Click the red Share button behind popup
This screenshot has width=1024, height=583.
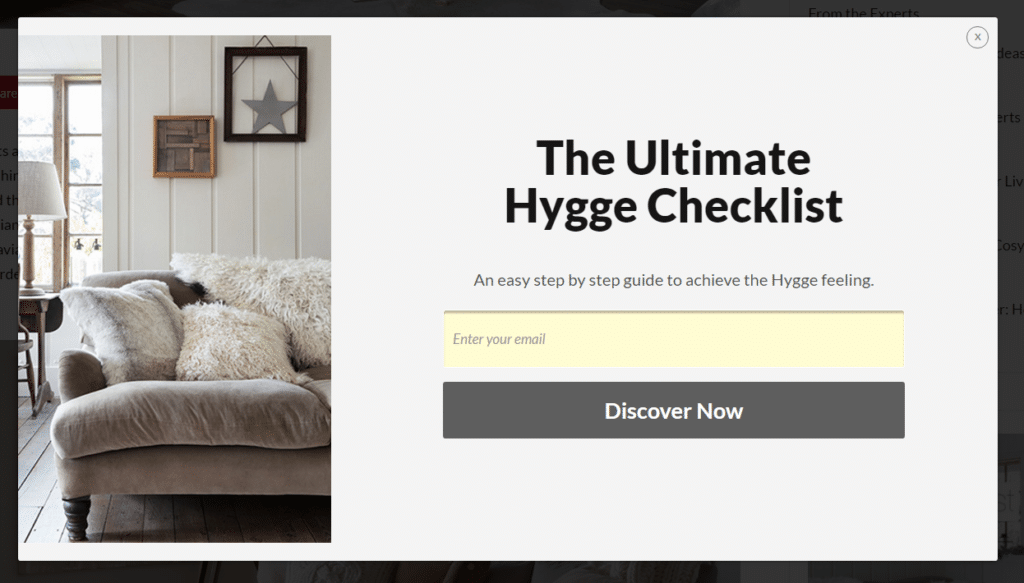click(x=8, y=93)
